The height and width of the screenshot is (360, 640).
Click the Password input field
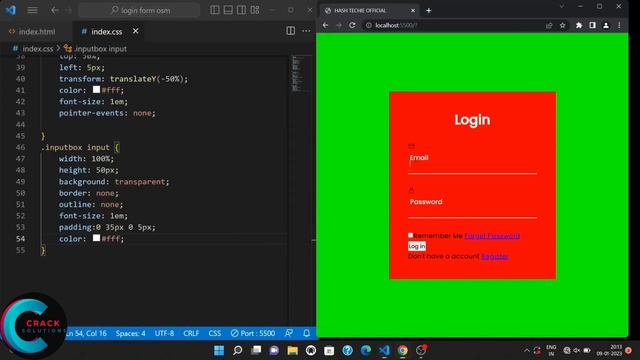coord(472,207)
